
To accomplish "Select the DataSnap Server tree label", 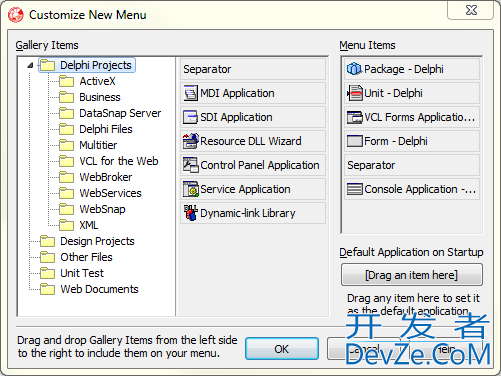I will [120, 113].
